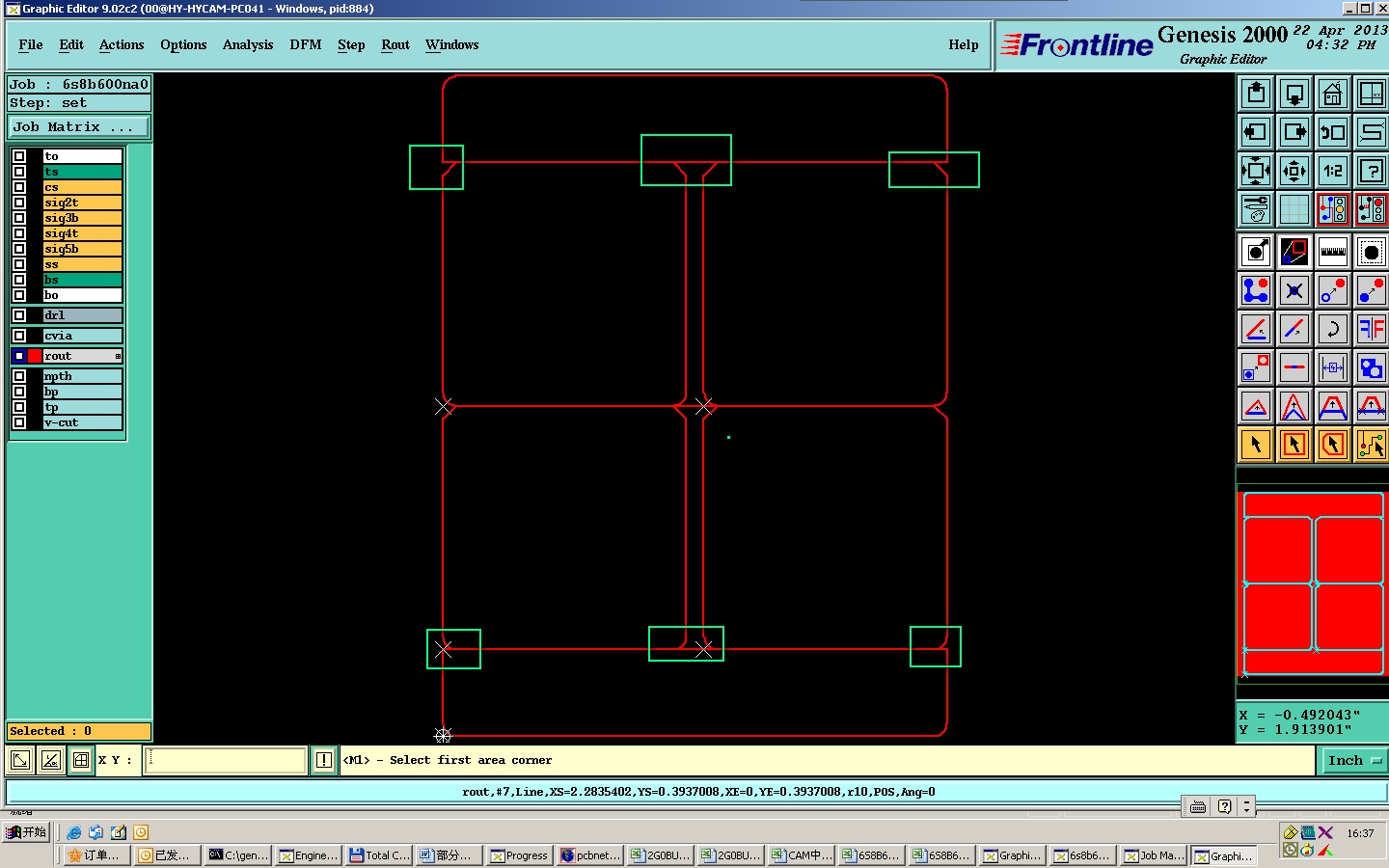The width and height of the screenshot is (1389, 868).
Task: Select the polygon area select tool
Action: click(x=1333, y=445)
